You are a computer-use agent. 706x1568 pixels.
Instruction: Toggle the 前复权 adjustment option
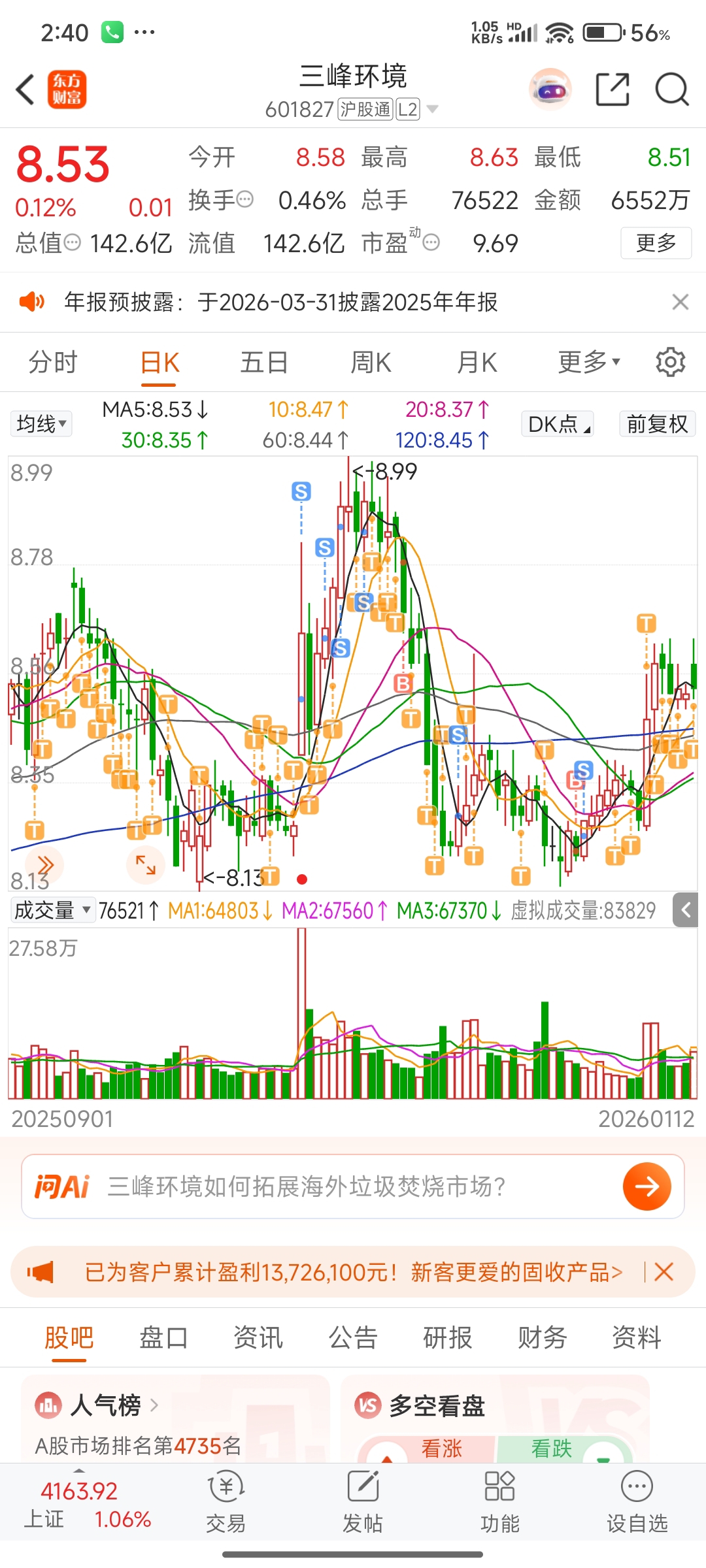tap(657, 424)
